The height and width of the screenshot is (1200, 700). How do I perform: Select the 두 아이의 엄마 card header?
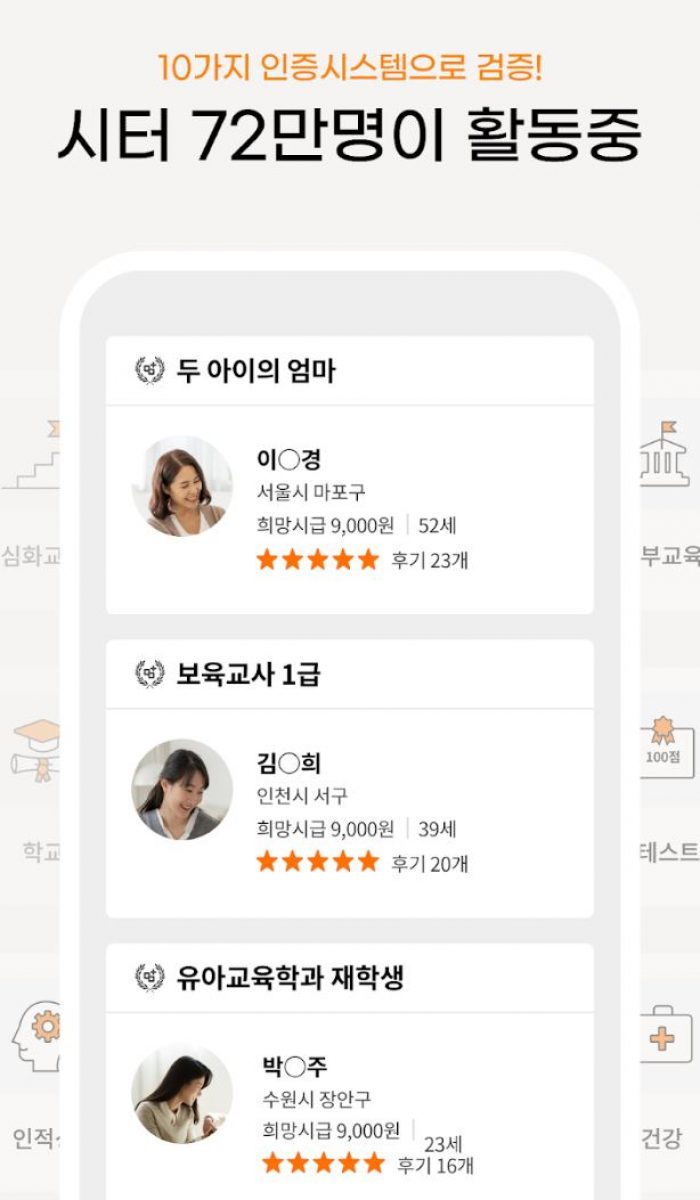(350, 371)
